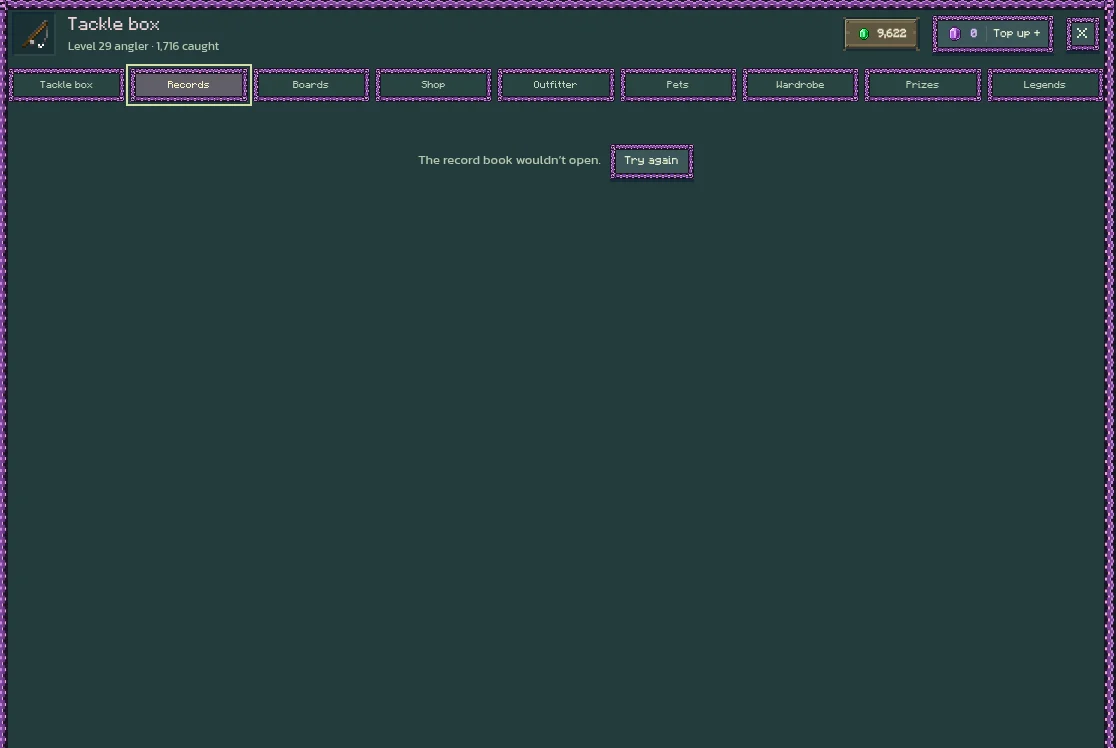
Task: Switch to the Boards tab
Action: pos(311,85)
